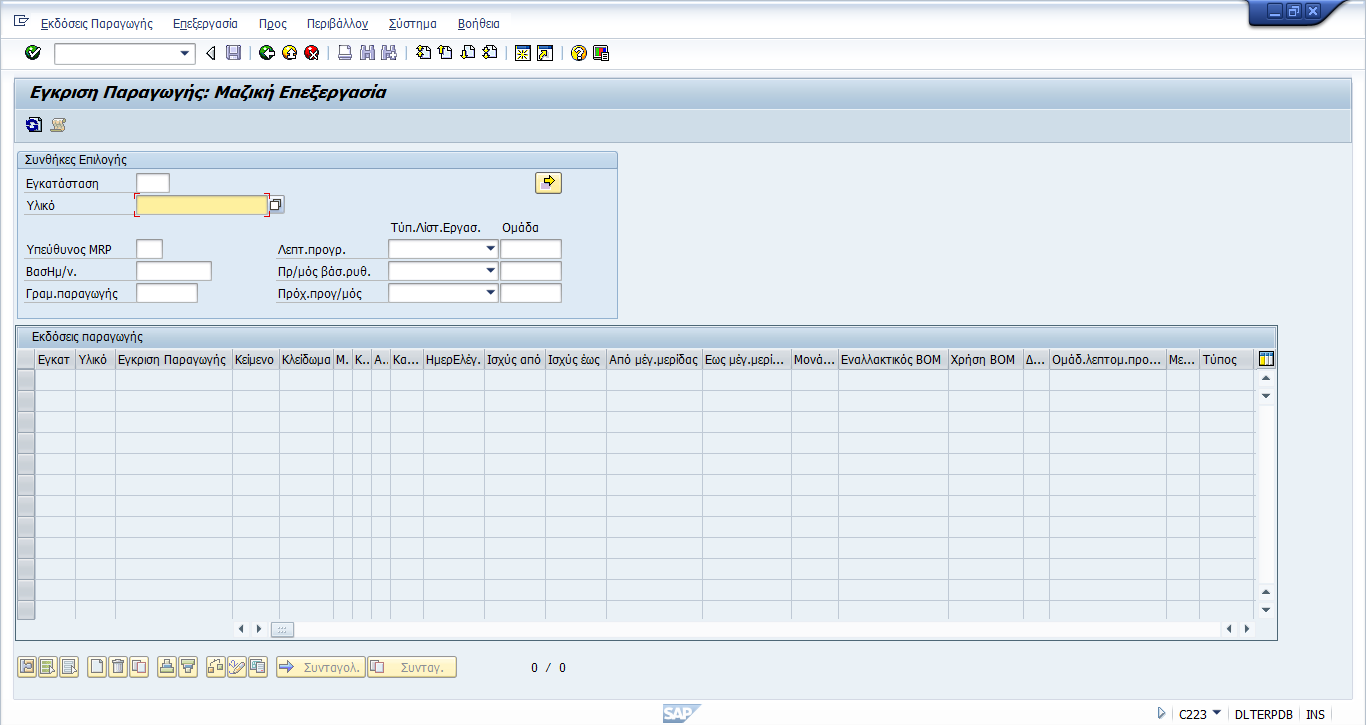Click the Refresh icon under the title
Screen dimensions: 1366x725
pos(34,125)
